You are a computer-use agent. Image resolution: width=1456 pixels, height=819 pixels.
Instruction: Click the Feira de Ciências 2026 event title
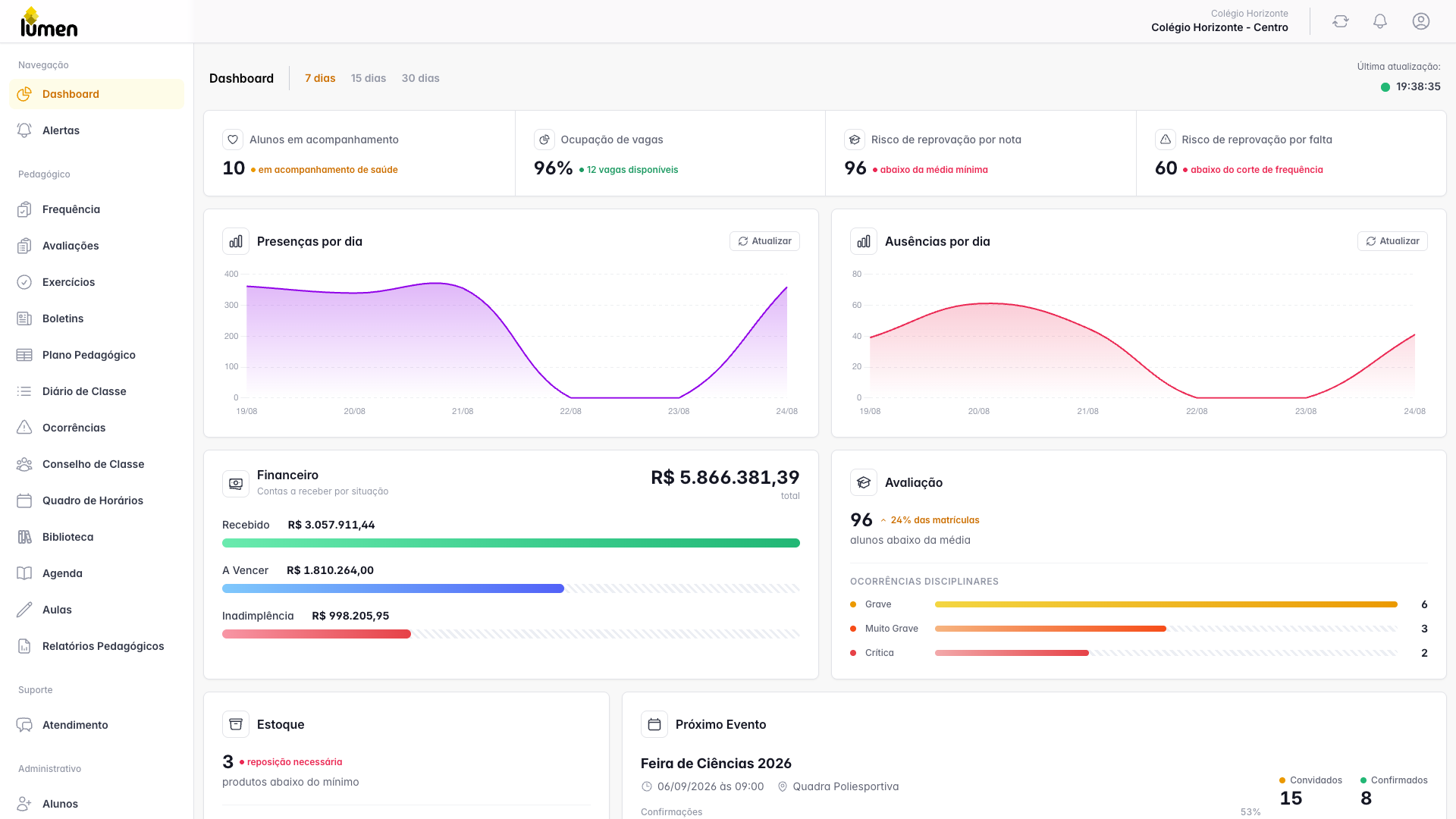[716, 764]
